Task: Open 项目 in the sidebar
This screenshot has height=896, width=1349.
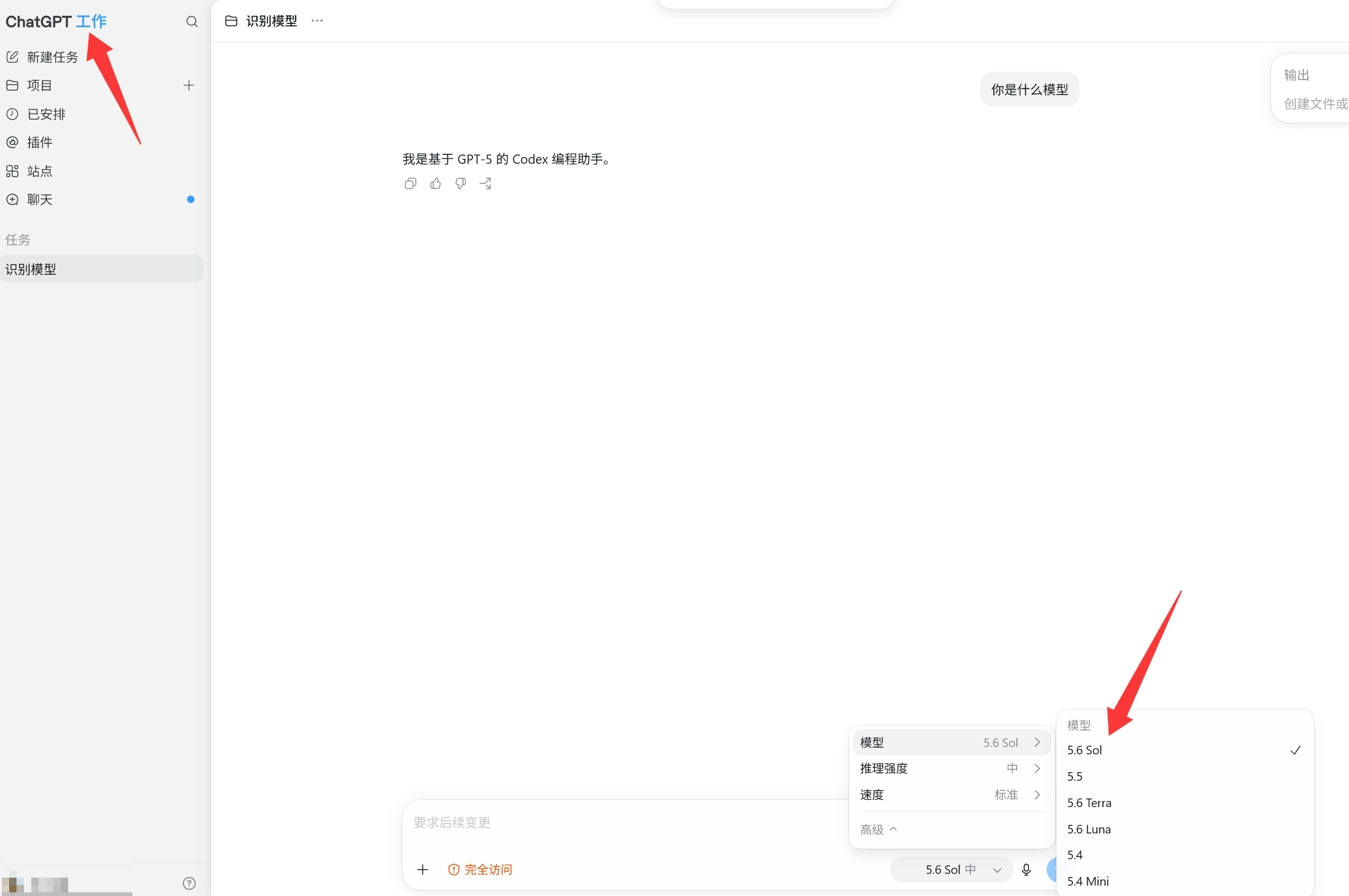Action: coord(39,85)
